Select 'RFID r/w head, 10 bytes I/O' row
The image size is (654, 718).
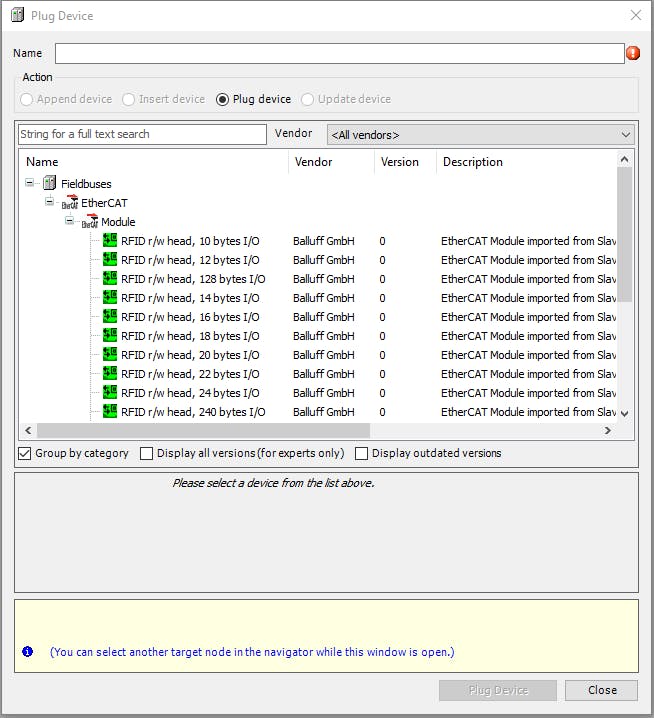pyautogui.click(x=318, y=241)
